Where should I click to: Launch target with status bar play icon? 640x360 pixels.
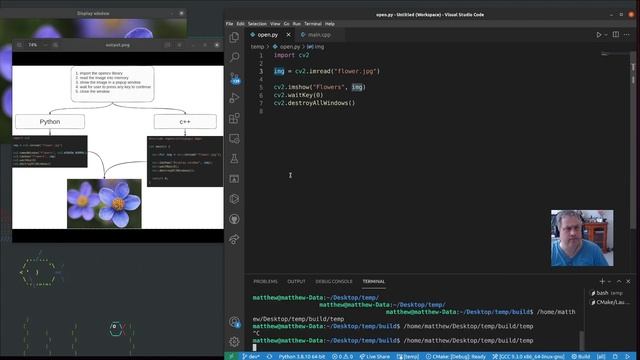click(x=628, y=356)
